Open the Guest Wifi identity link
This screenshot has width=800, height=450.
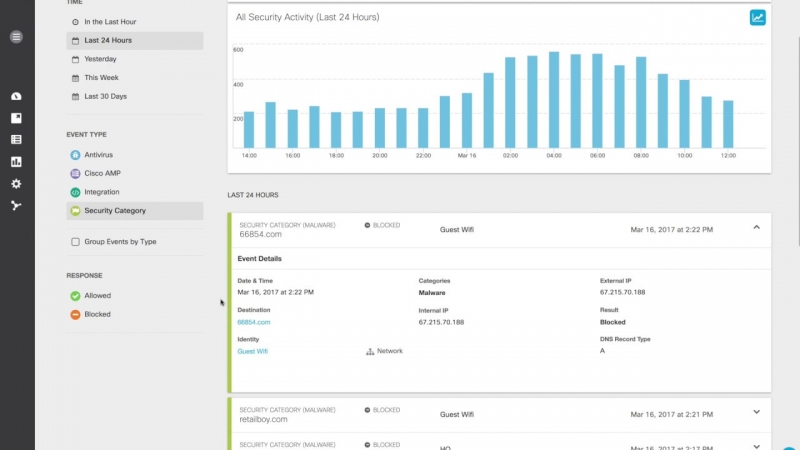point(253,352)
